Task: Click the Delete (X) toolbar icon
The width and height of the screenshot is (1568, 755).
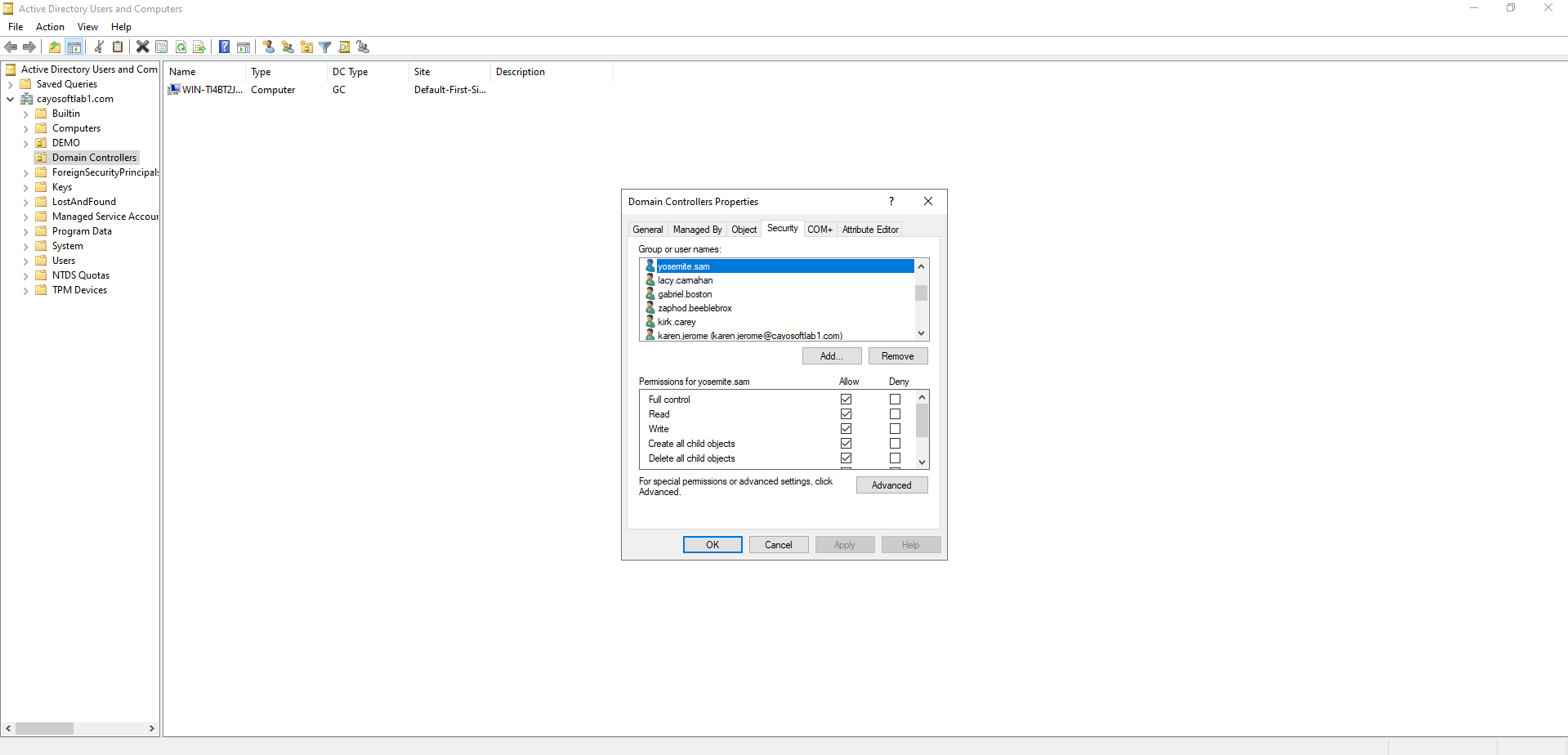Action: pos(142,47)
